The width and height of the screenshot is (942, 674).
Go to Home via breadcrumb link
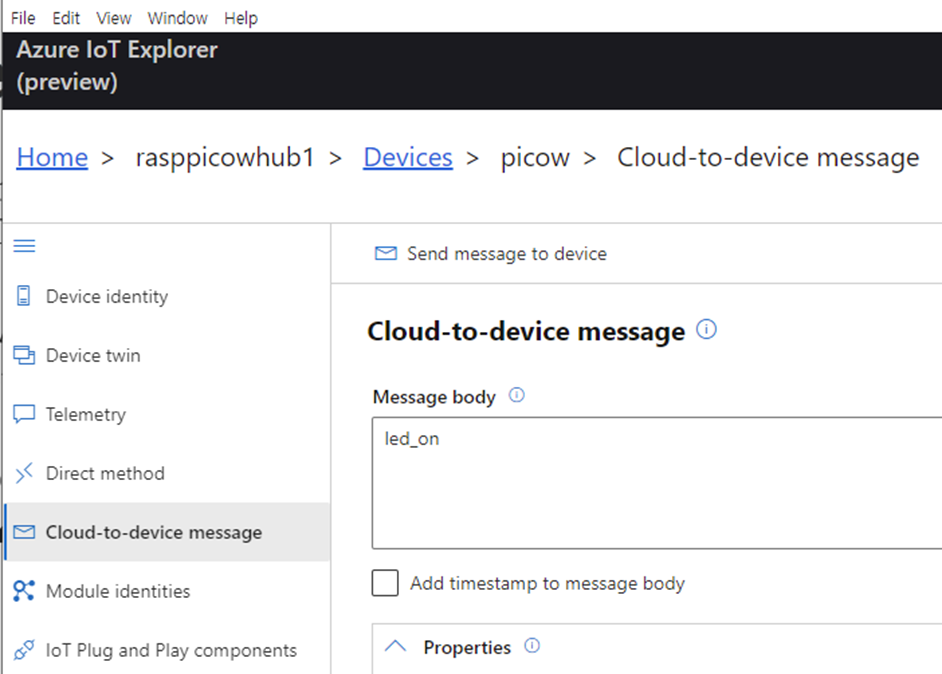click(x=52, y=158)
